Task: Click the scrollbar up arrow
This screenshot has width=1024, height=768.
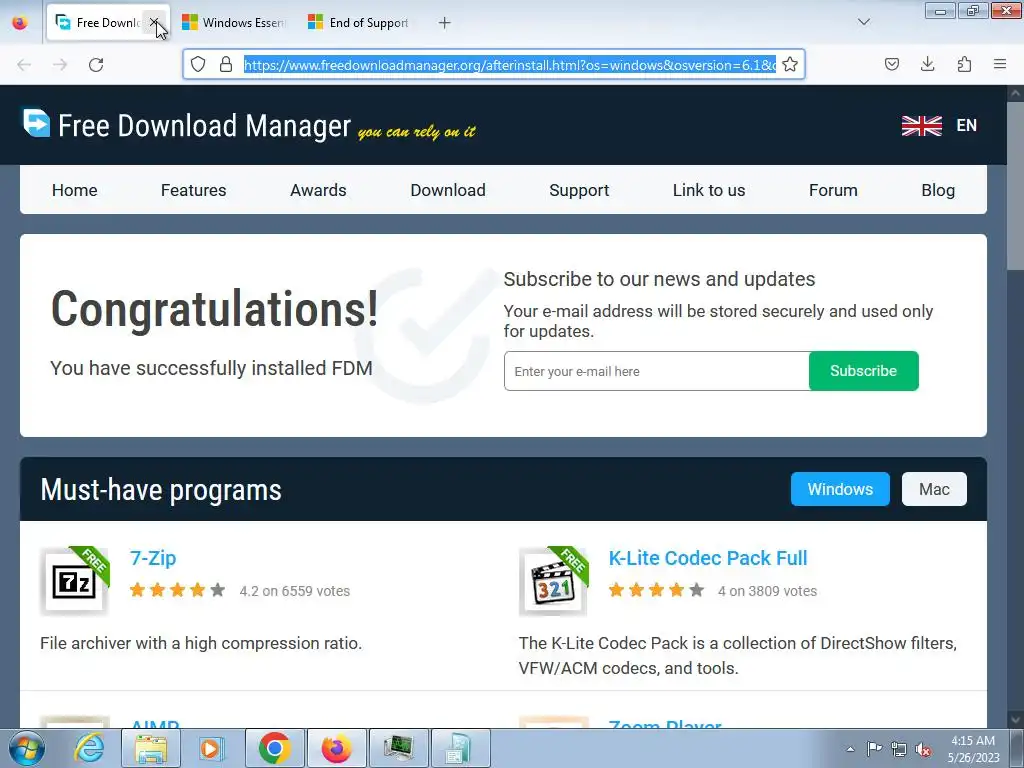Action: click(1016, 93)
